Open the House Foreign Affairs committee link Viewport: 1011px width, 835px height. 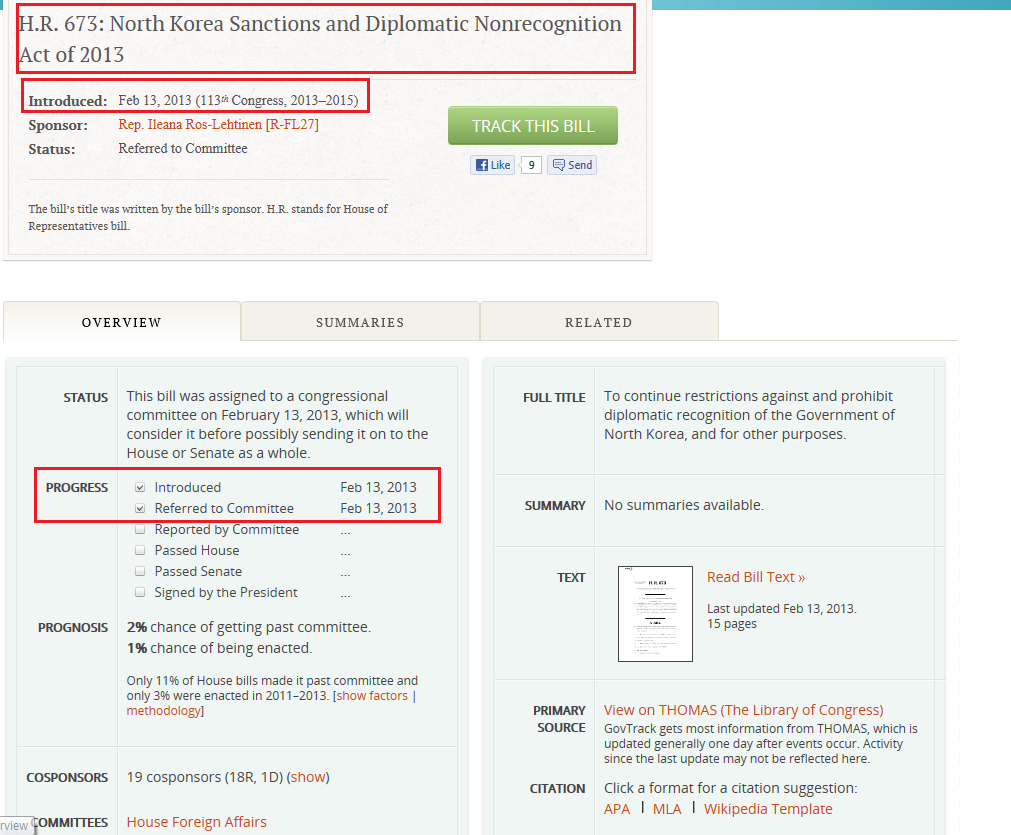click(197, 821)
